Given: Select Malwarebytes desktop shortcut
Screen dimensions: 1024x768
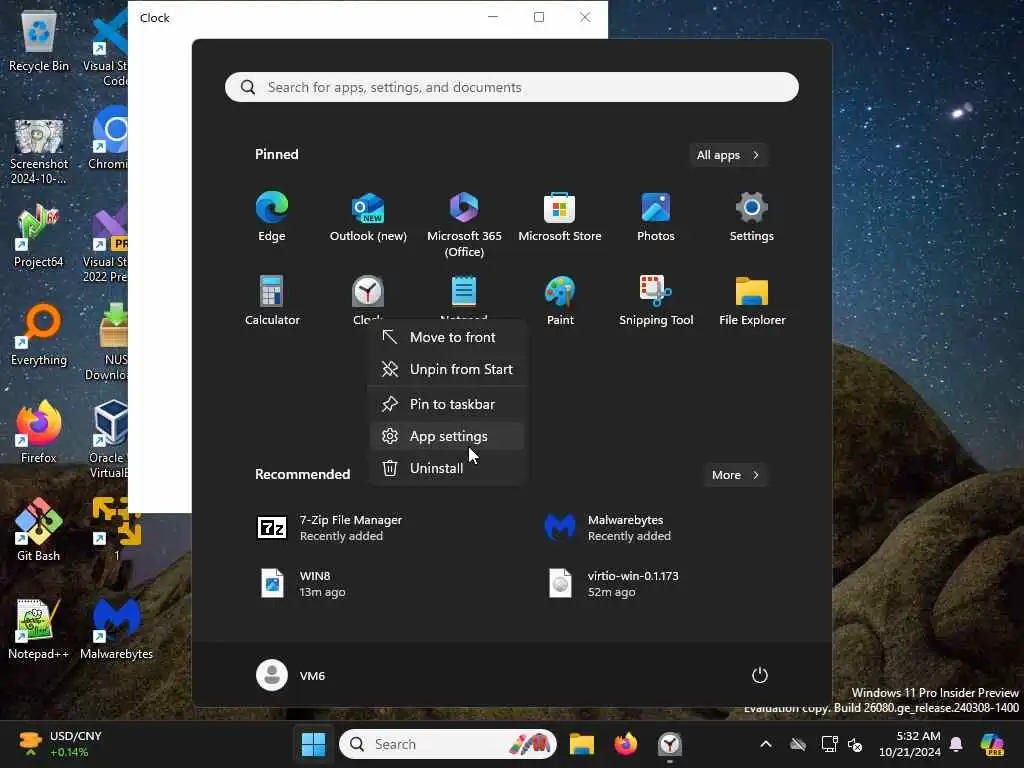Looking at the screenshot, I should (x=116, y=628).
